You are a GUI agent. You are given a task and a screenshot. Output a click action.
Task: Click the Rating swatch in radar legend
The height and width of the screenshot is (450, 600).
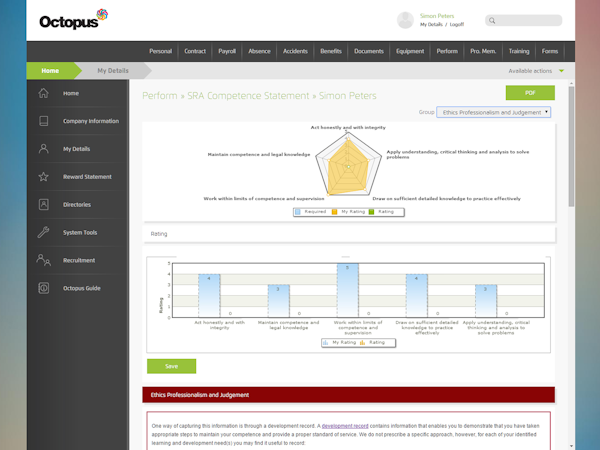click(381, 212)
